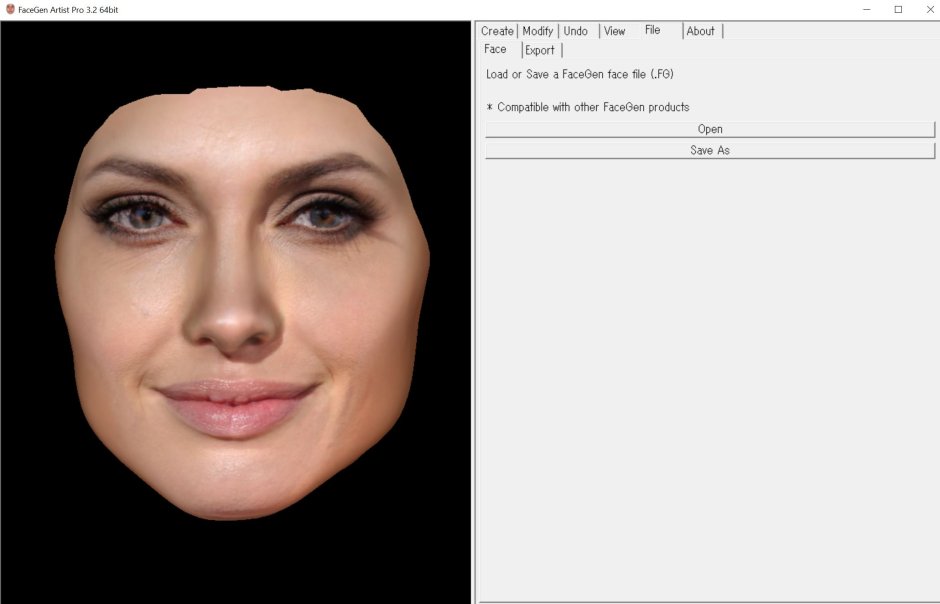Click the window title bar text
This screenshot has height=604, width=940.
[68, 9]
